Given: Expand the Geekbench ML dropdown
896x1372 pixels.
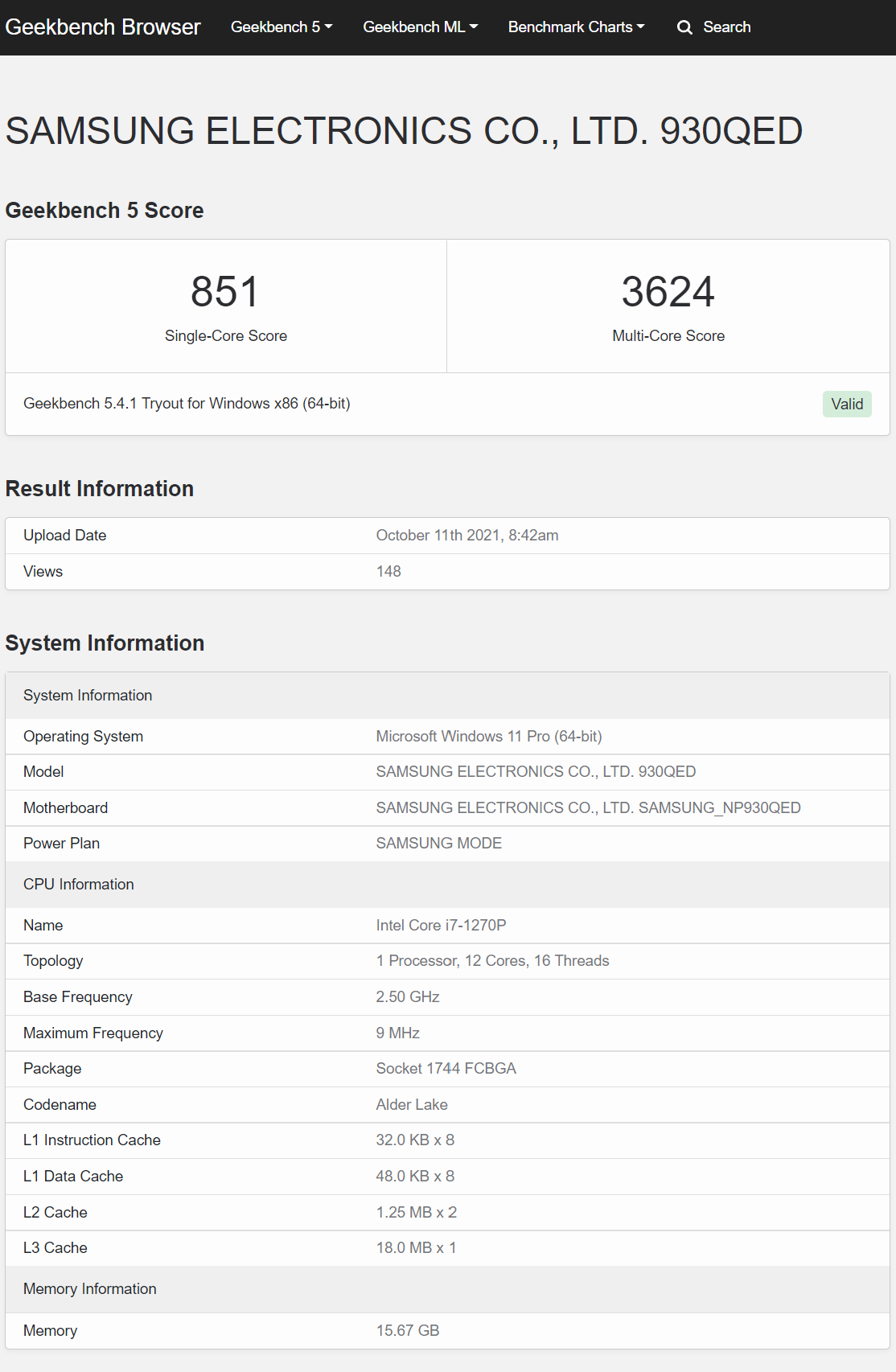Looking at the screenshot, I should [420, 27].
